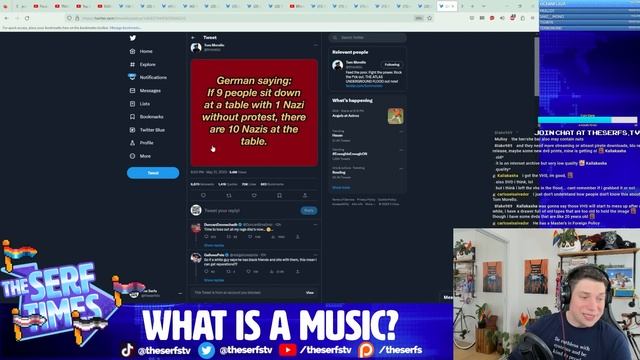Open account switcher menu at sidebar bottom
The width and height of the screenshot is (640, 360).
click(x=180, y=293)
